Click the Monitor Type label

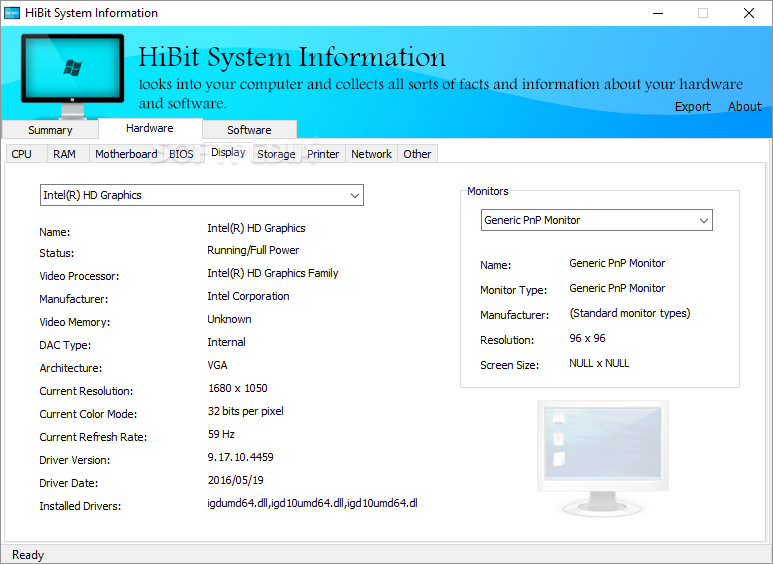click(x=514, y=290)
